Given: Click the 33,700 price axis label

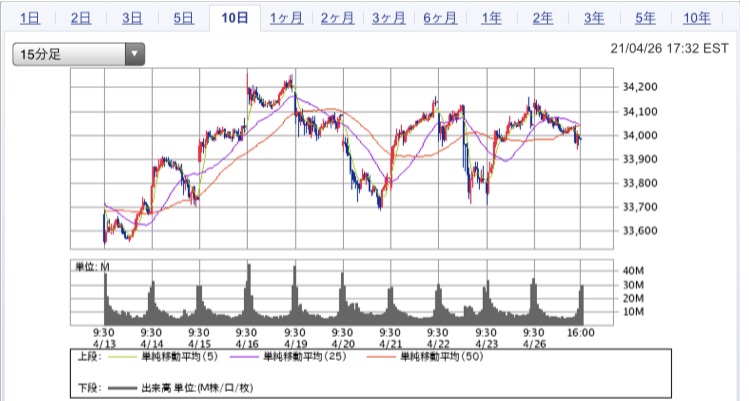Looking at the screenshot, I should coord(640,207).
